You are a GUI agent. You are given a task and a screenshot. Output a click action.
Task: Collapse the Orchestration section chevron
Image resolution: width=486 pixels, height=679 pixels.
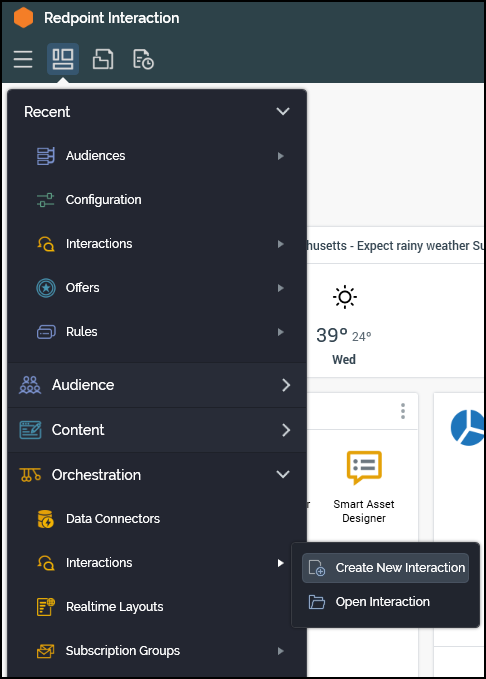pos(283,474)
